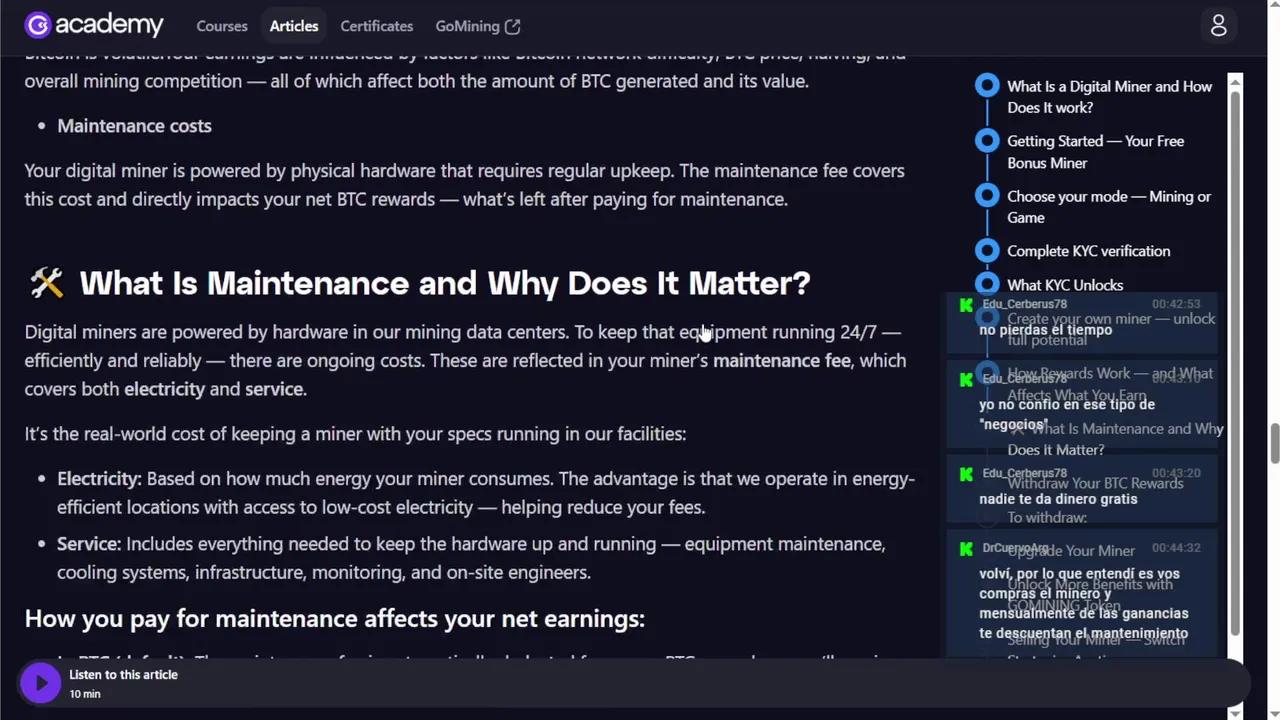
Task: Click the circle marker beside Getting Started
Action: [x=987, y=141]
